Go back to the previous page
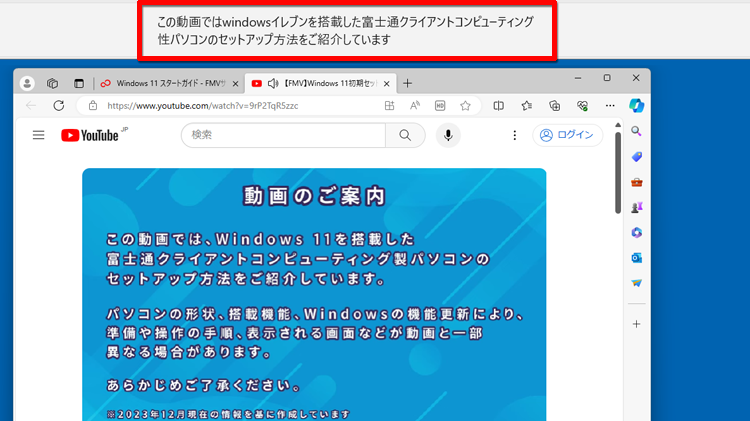 point(31,106)
